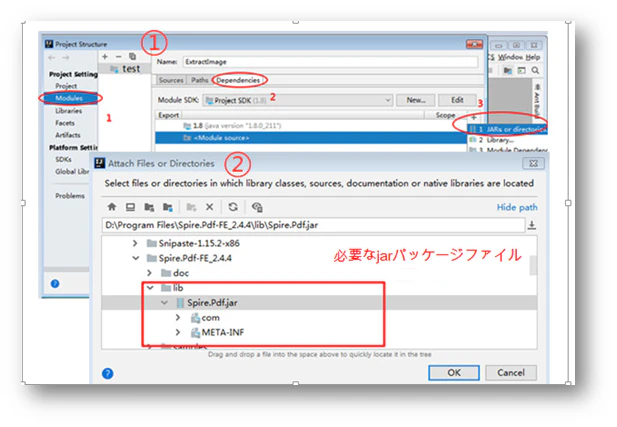Select Libraries in the settings sidebar
Screen dimensions: 617x427
tap(69, 111)
